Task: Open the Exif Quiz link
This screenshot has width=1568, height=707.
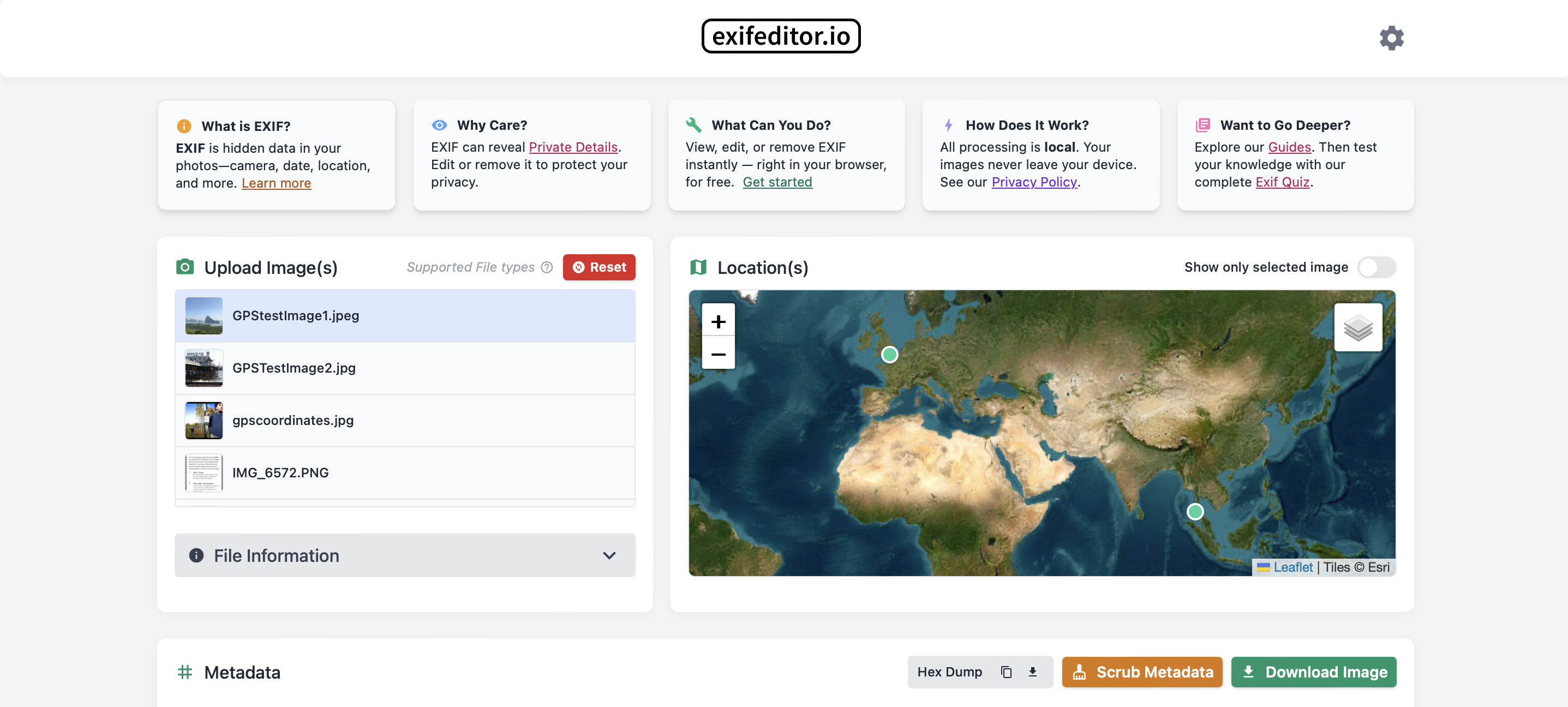Action: pyautogui.click(x=1282, y=182)
